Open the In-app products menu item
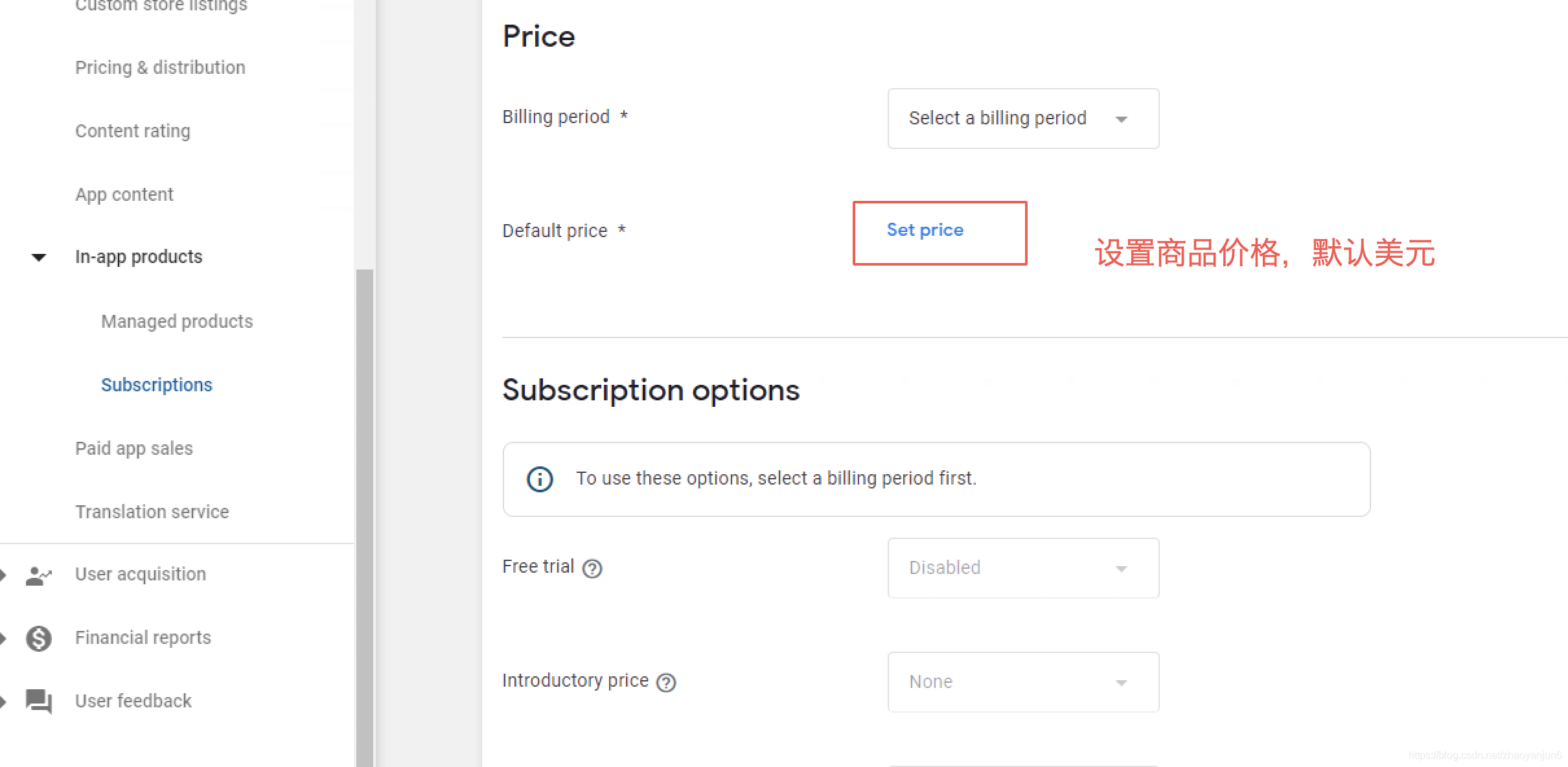1568x767 pixels. tap(139, 257)
